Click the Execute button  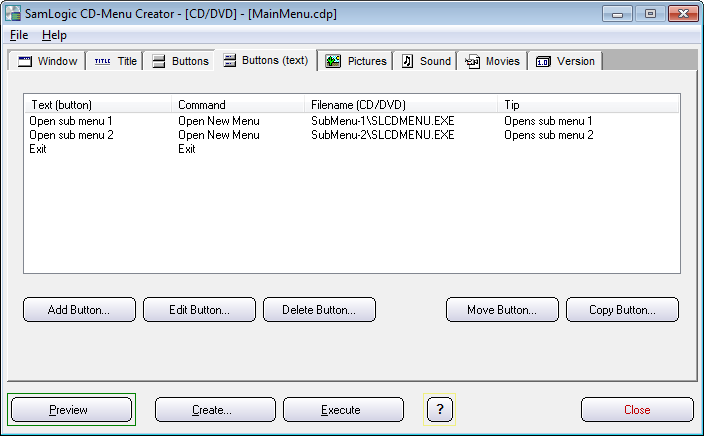(x=343, y=410)
